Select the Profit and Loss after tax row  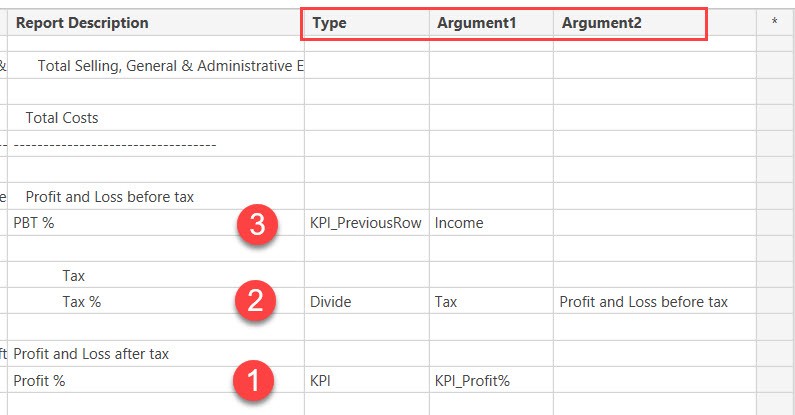click(x=156, y=354)
